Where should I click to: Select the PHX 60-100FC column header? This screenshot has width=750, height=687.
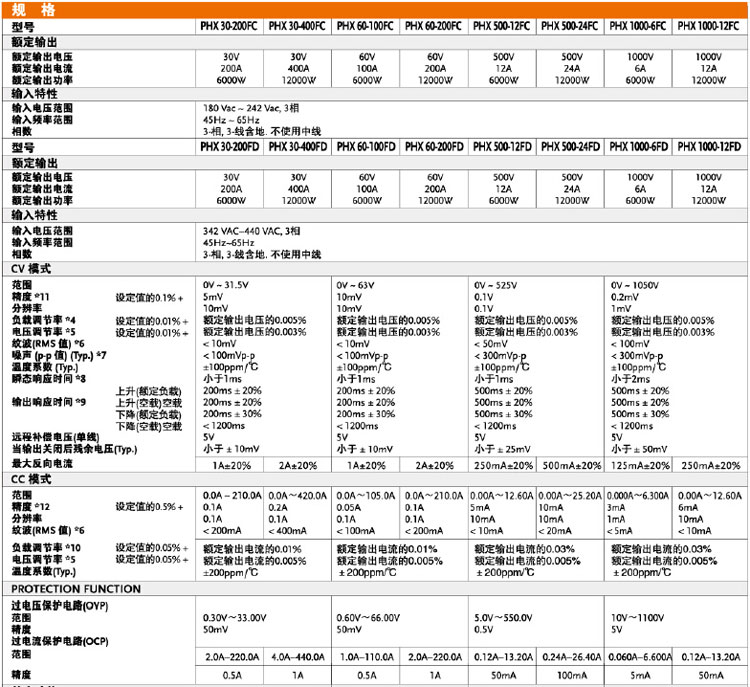tap(367, 25)
